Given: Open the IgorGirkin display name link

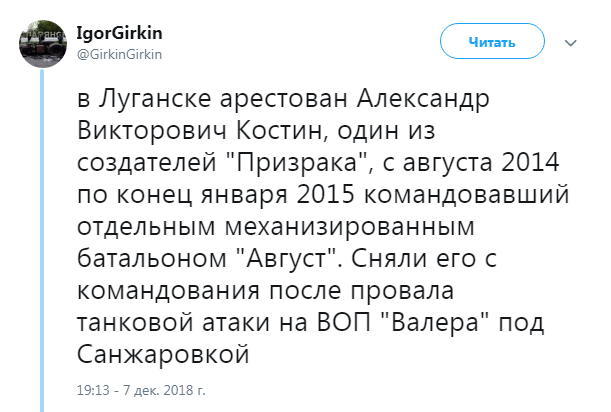Looking at the screenshot, I should [115, 33].
